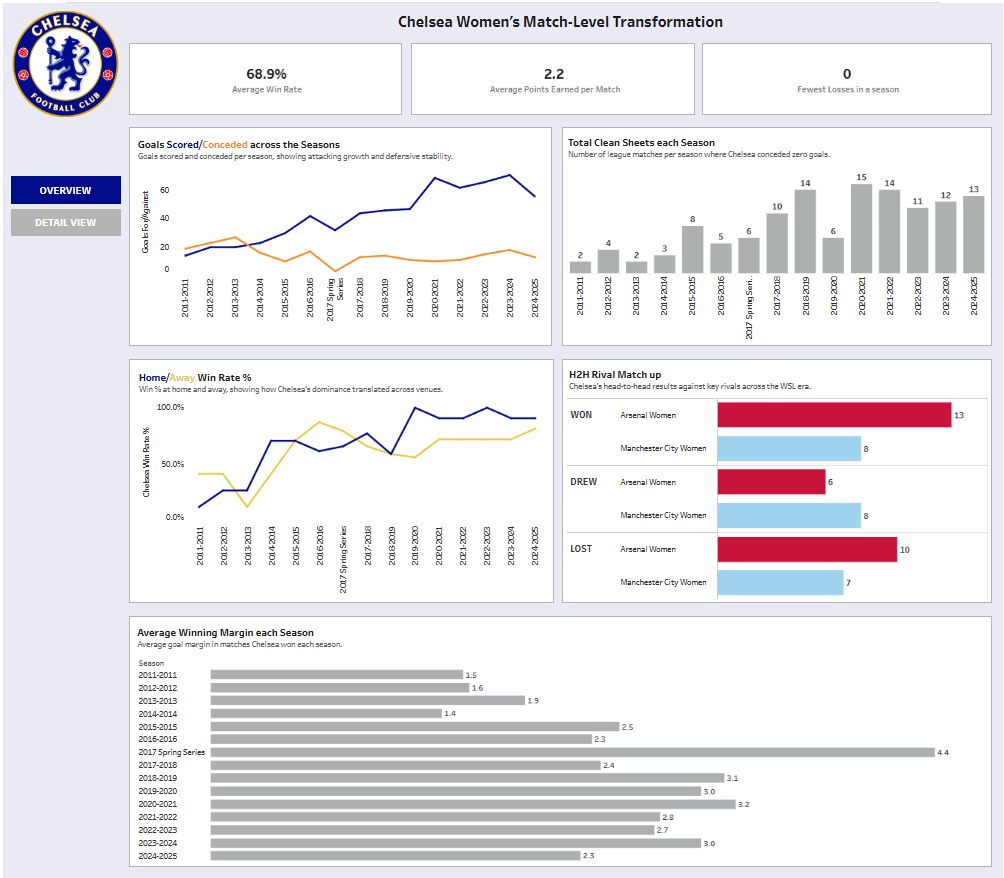Click the 2017 Spring Series winning margin bar
Screen dimensions: 1004x878
pyautogui.click(x=572, y=752)
